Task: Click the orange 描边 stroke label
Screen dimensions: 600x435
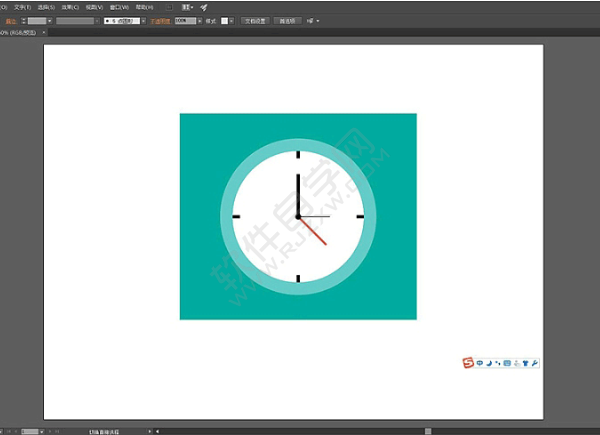Action: tap(11, 21)
